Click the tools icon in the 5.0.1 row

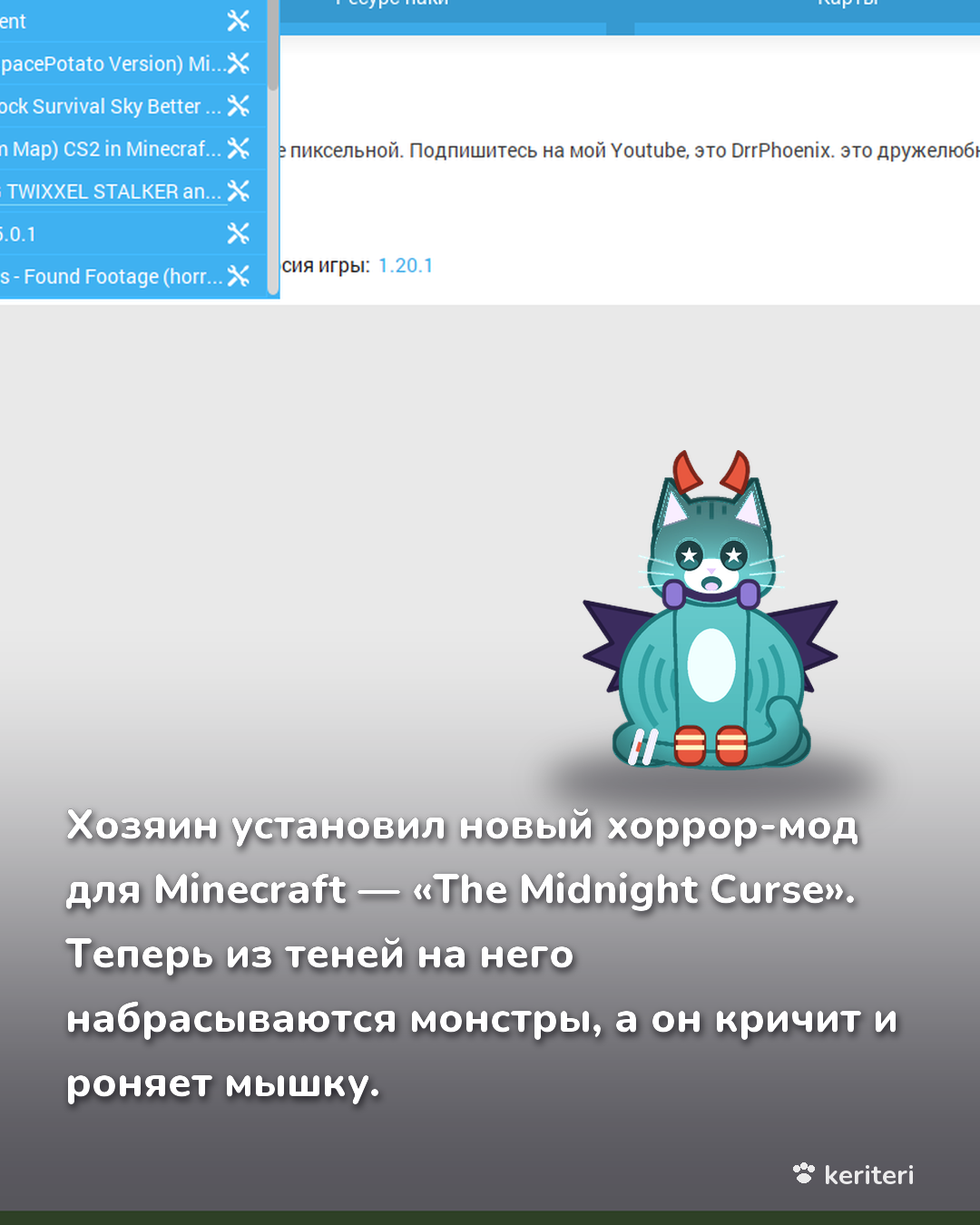coord(239,234)
